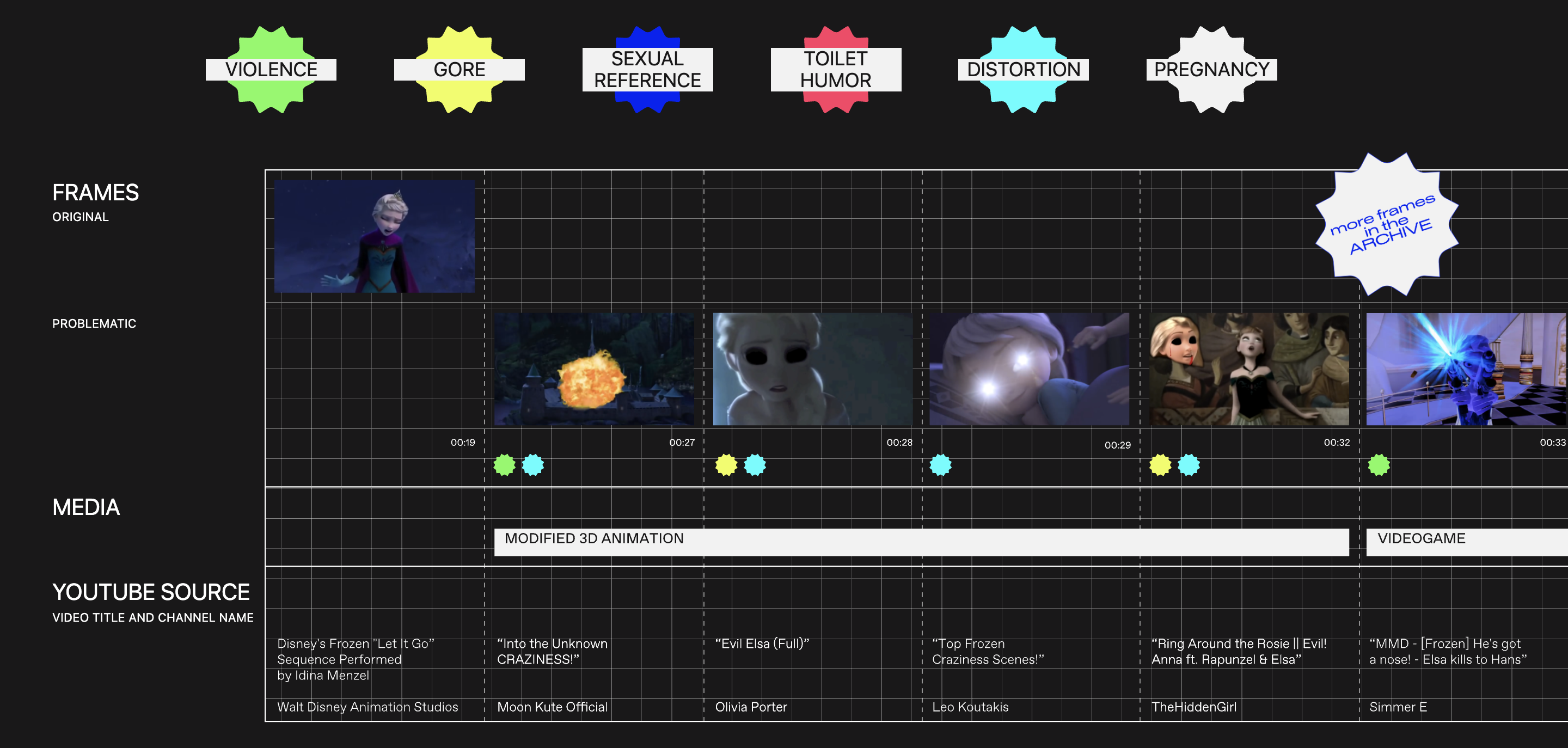Click green dot under 00:33 videogame frame
The height and width of the screenshot is (748, 1568).
(x=1379, y=465)
